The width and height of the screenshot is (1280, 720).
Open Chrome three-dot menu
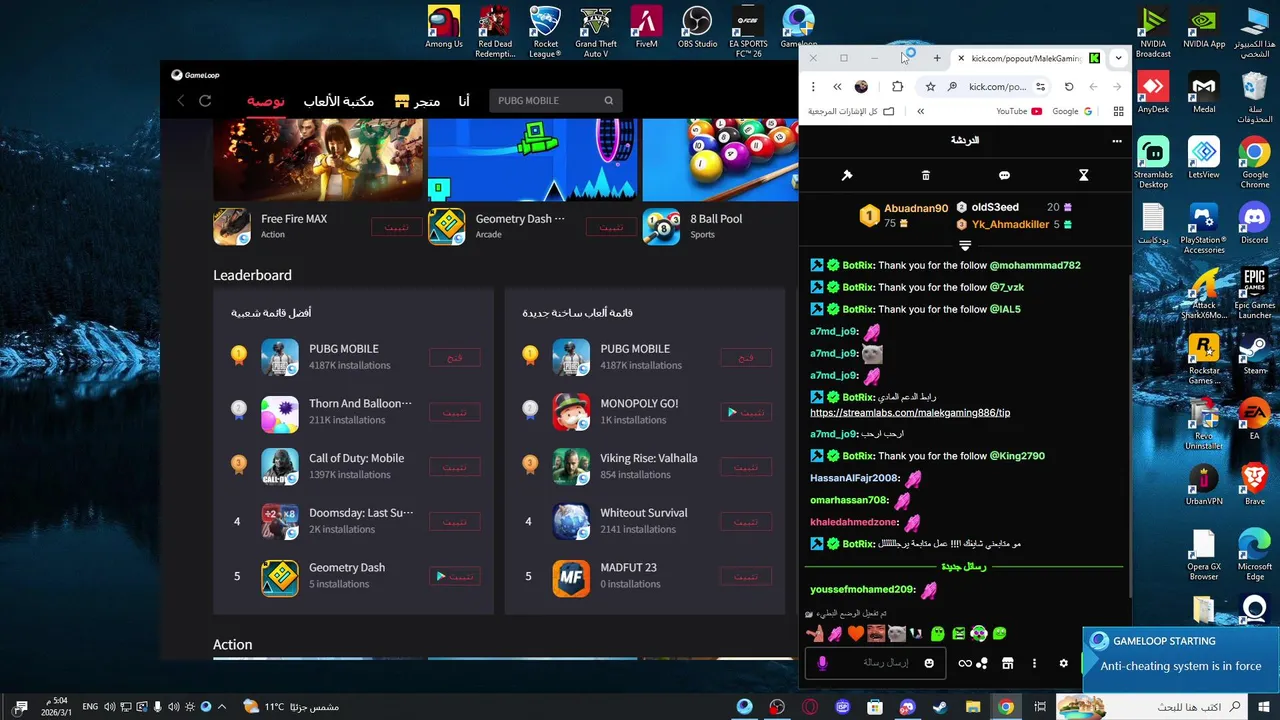coord(813,86)
